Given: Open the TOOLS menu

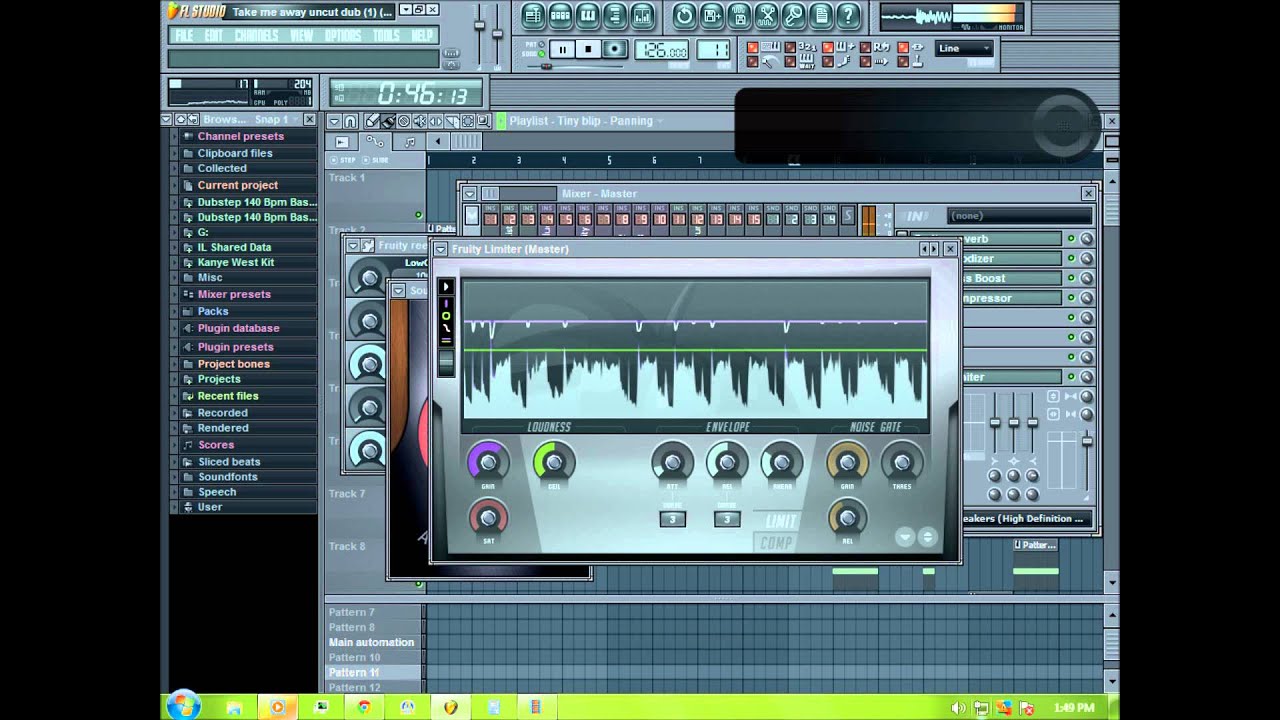Looking at the screenshot, I should [x=386, y=36].
